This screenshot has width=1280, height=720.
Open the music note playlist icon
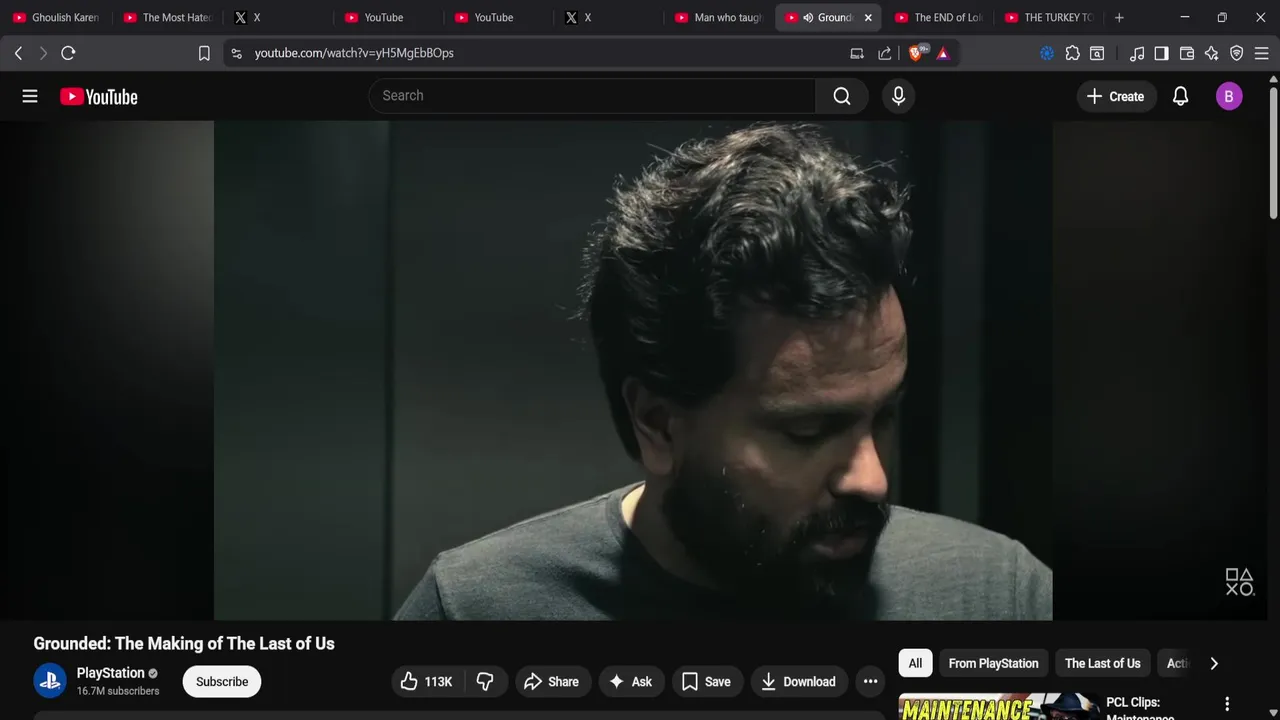coord(1137,53)
